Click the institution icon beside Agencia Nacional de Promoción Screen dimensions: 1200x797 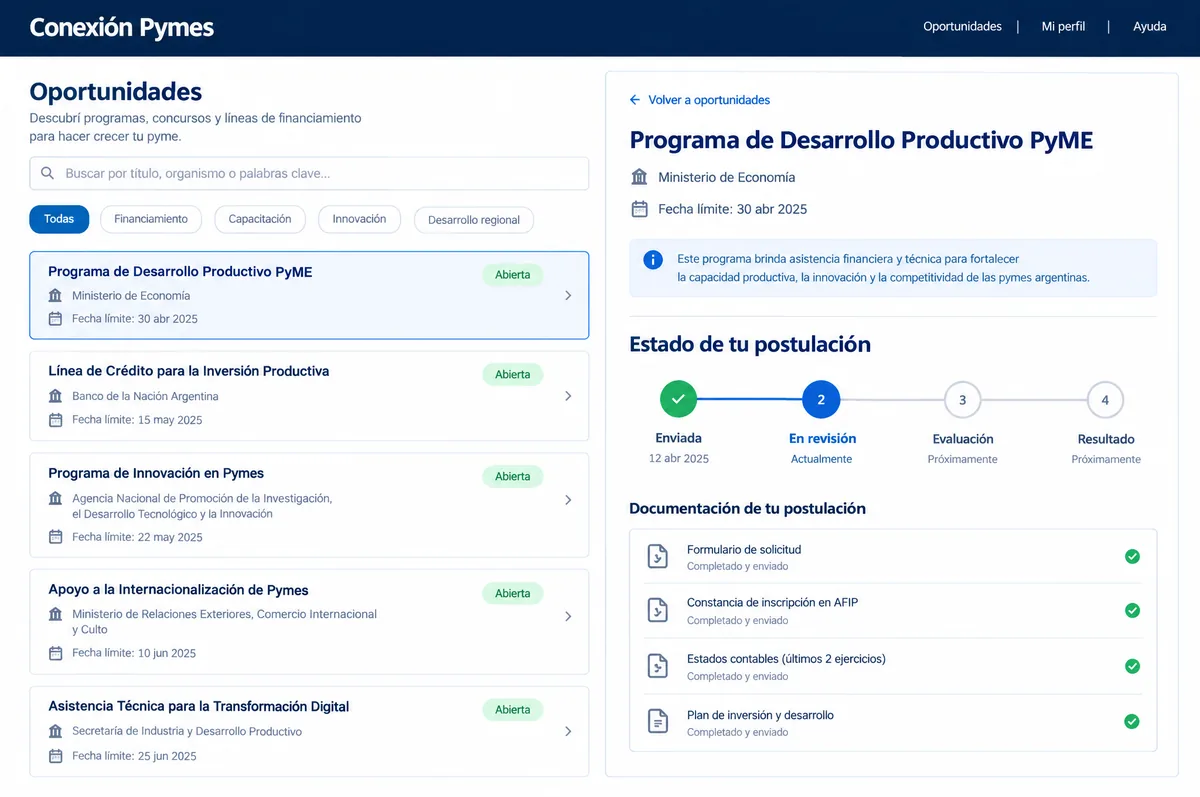tap(55, 498)
